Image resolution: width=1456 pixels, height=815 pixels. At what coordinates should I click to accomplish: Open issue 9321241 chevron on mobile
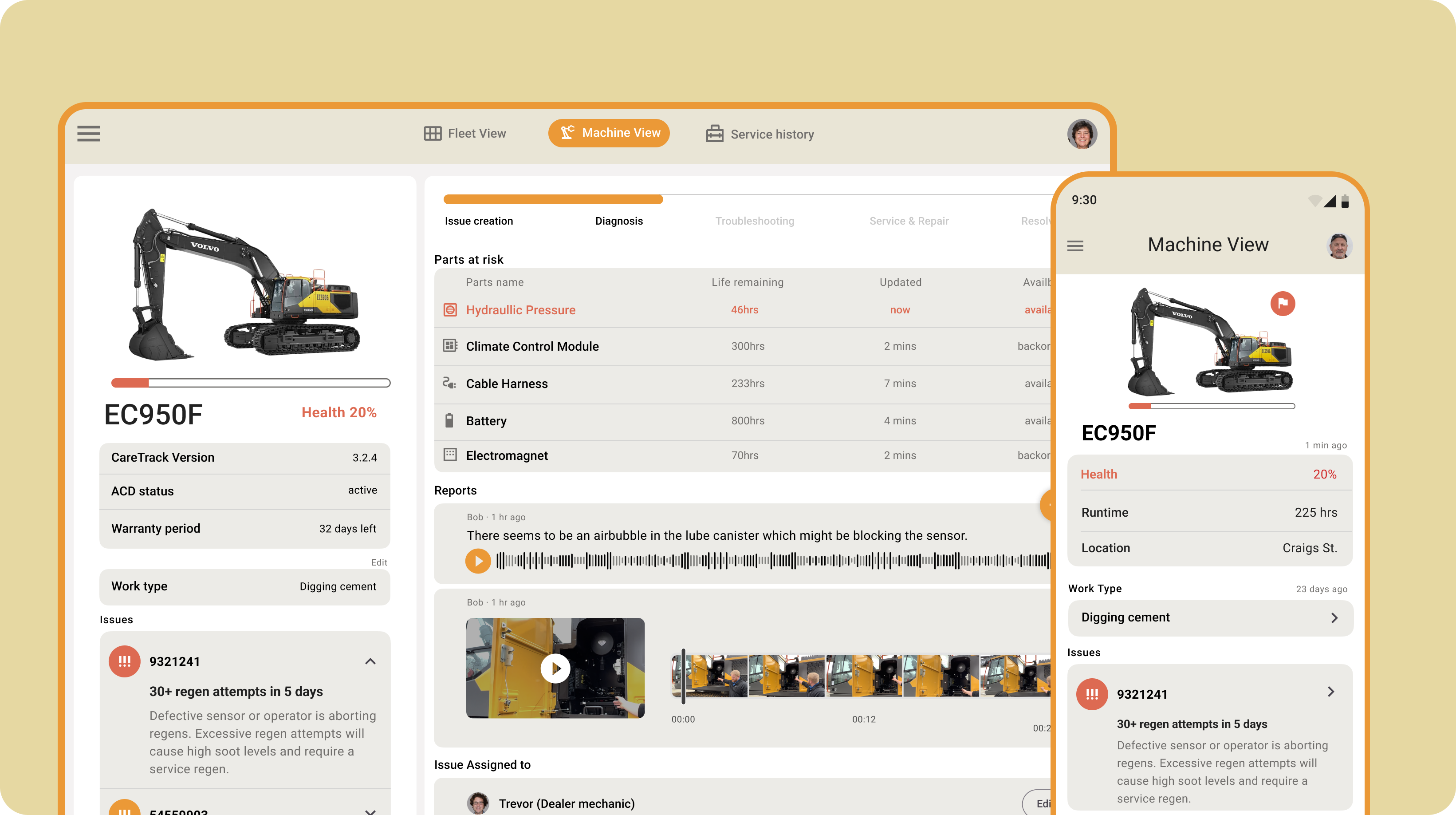tap(1331, 692)
